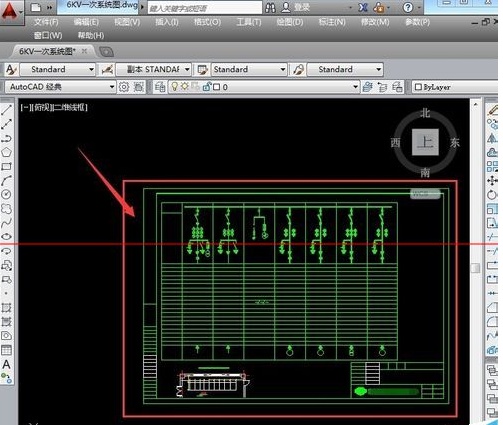Select the Multiline Text tool
The width and height of the screenshot is (503, 425).
pos(6,364)
